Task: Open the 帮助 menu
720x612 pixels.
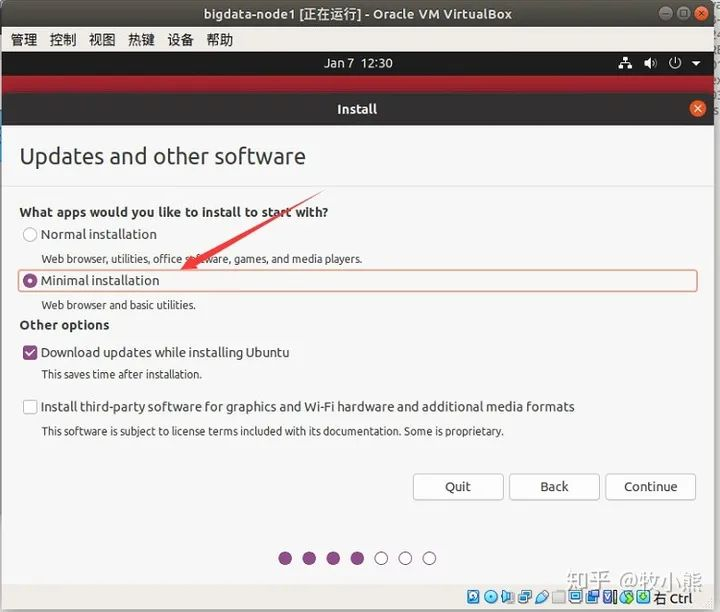Action: tap(219, 40)
